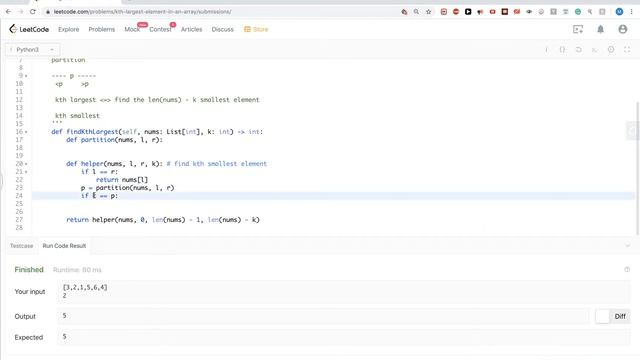
Task: Click line number 25 in gutter
Action: click(19, 204)
